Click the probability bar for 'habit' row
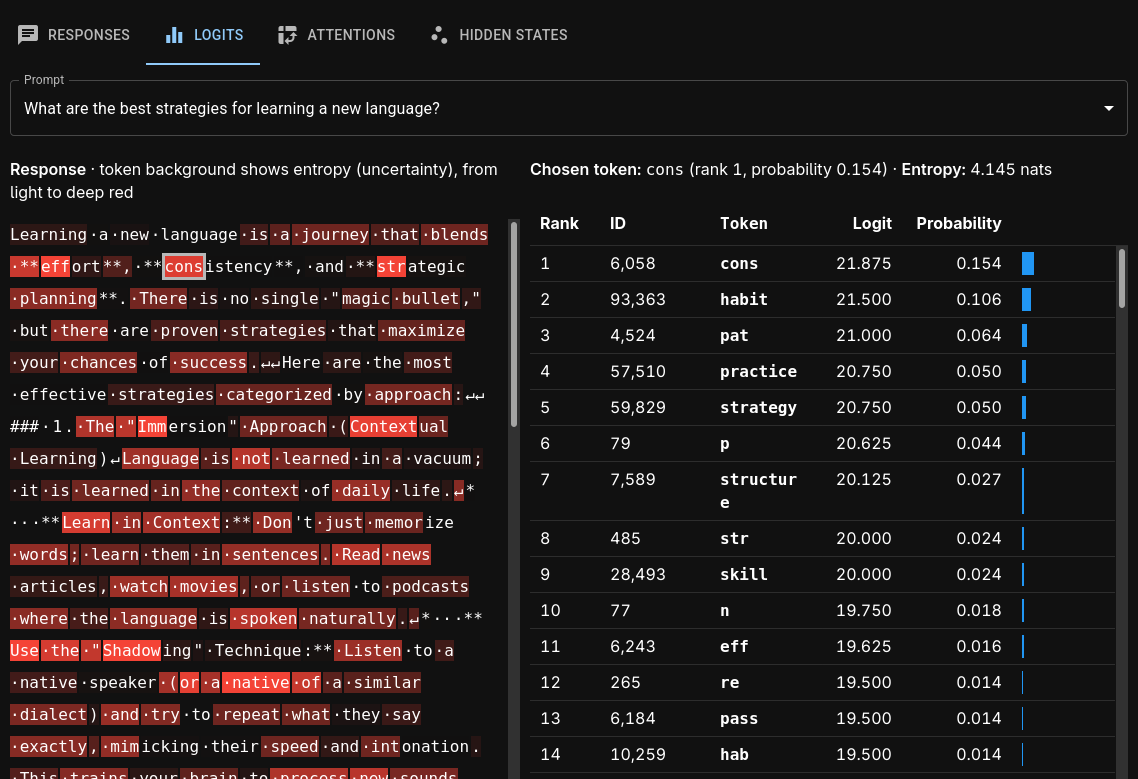This screenshot has height=779, width=1138. (x=1026, y=299)
